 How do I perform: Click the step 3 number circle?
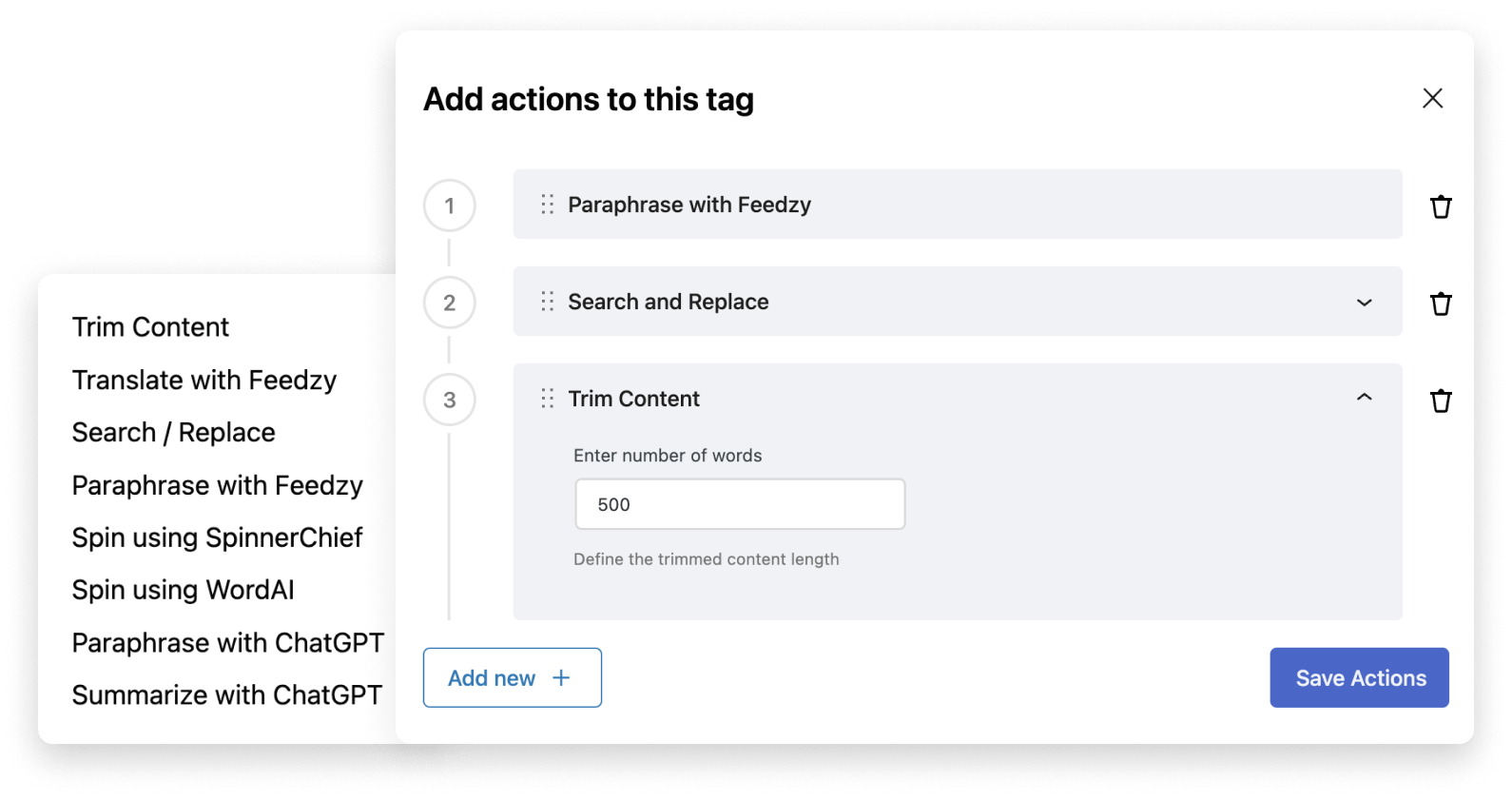click(449, 399)
